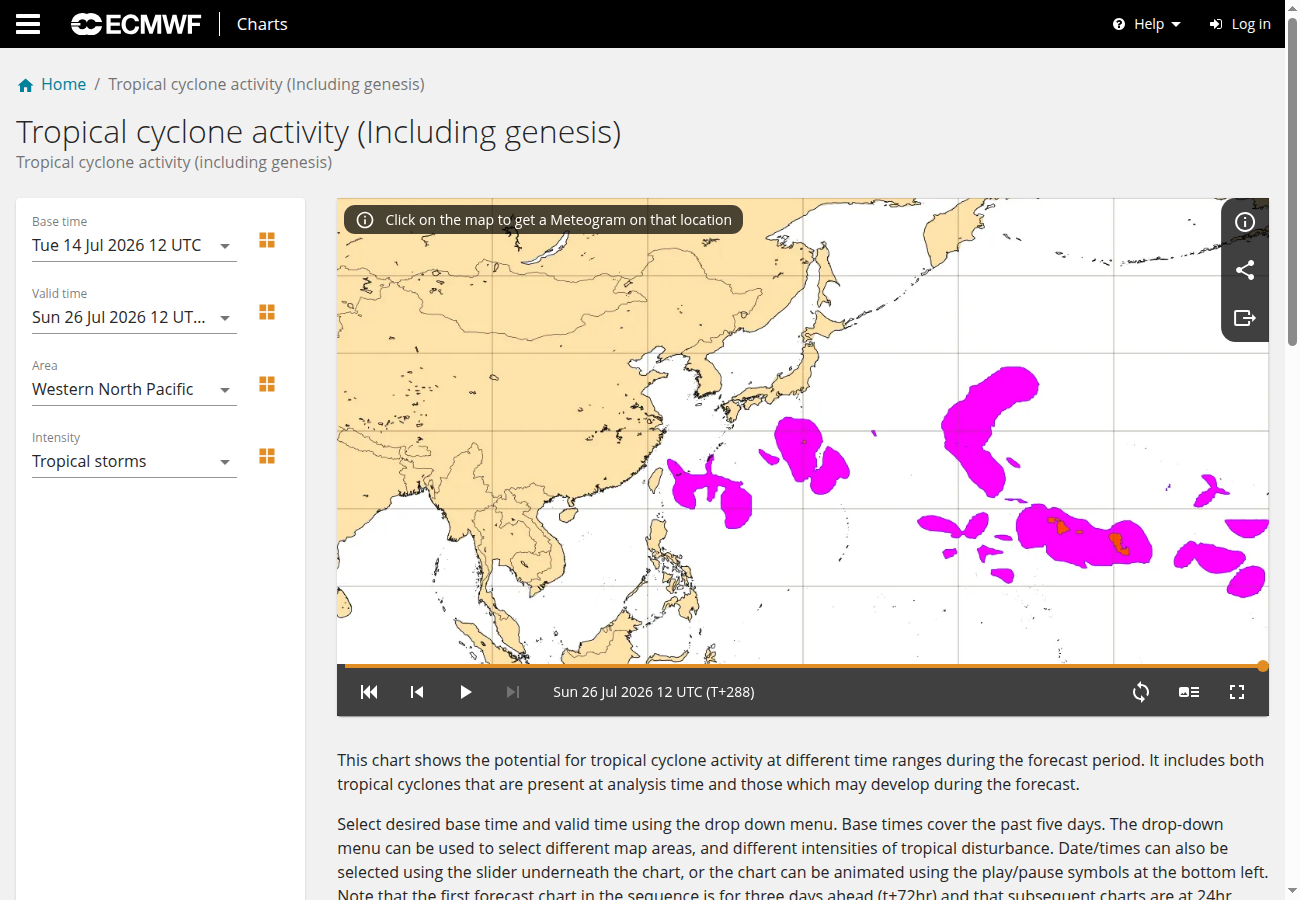Open Charts section in header
This screenshot has height=900, width=1300.
pyautogui.click(x=262, y=24)
